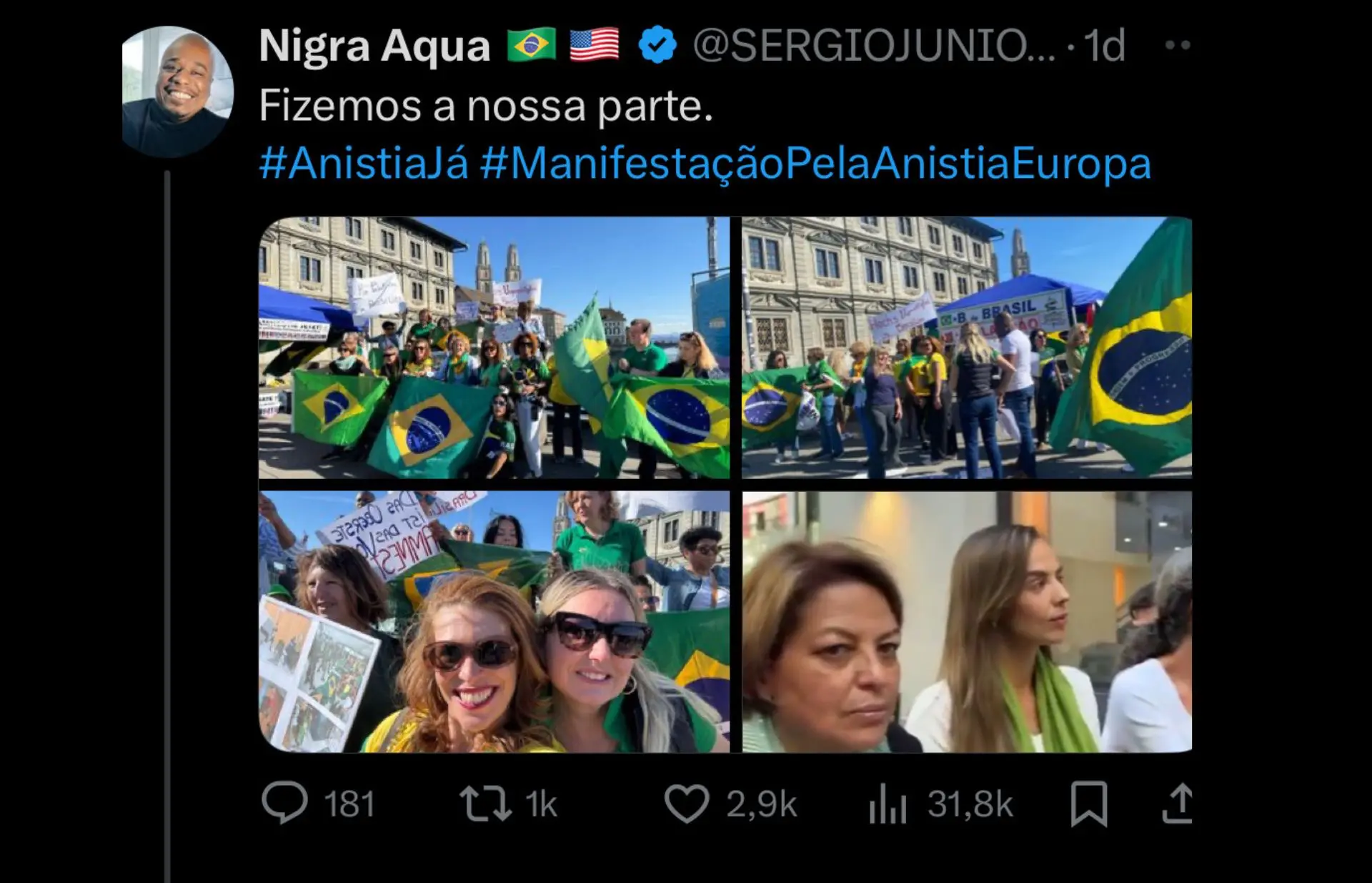The image size is (1372, 883).
Task: View analytics bar chart icon
Action: tap(888, 804)
